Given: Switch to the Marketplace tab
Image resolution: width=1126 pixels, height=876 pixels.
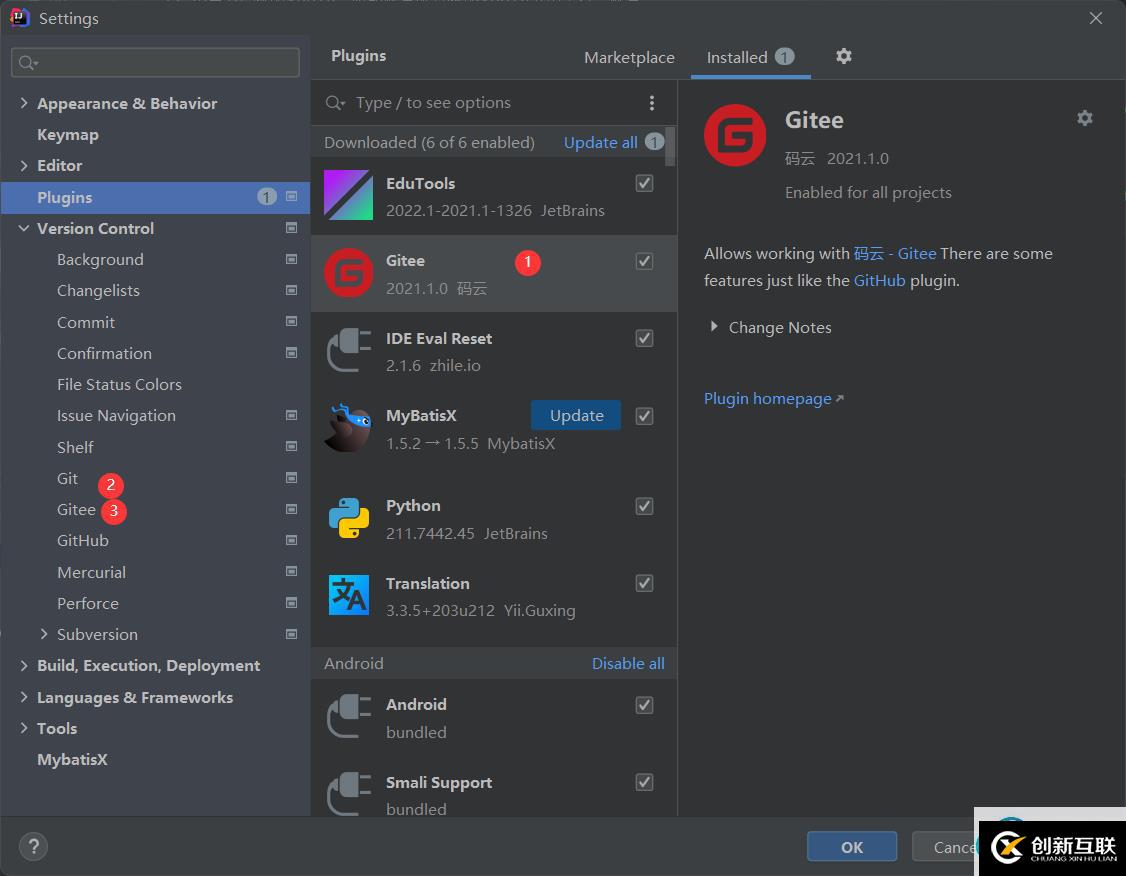Looking at the screenshot, I should click(629, 57).
